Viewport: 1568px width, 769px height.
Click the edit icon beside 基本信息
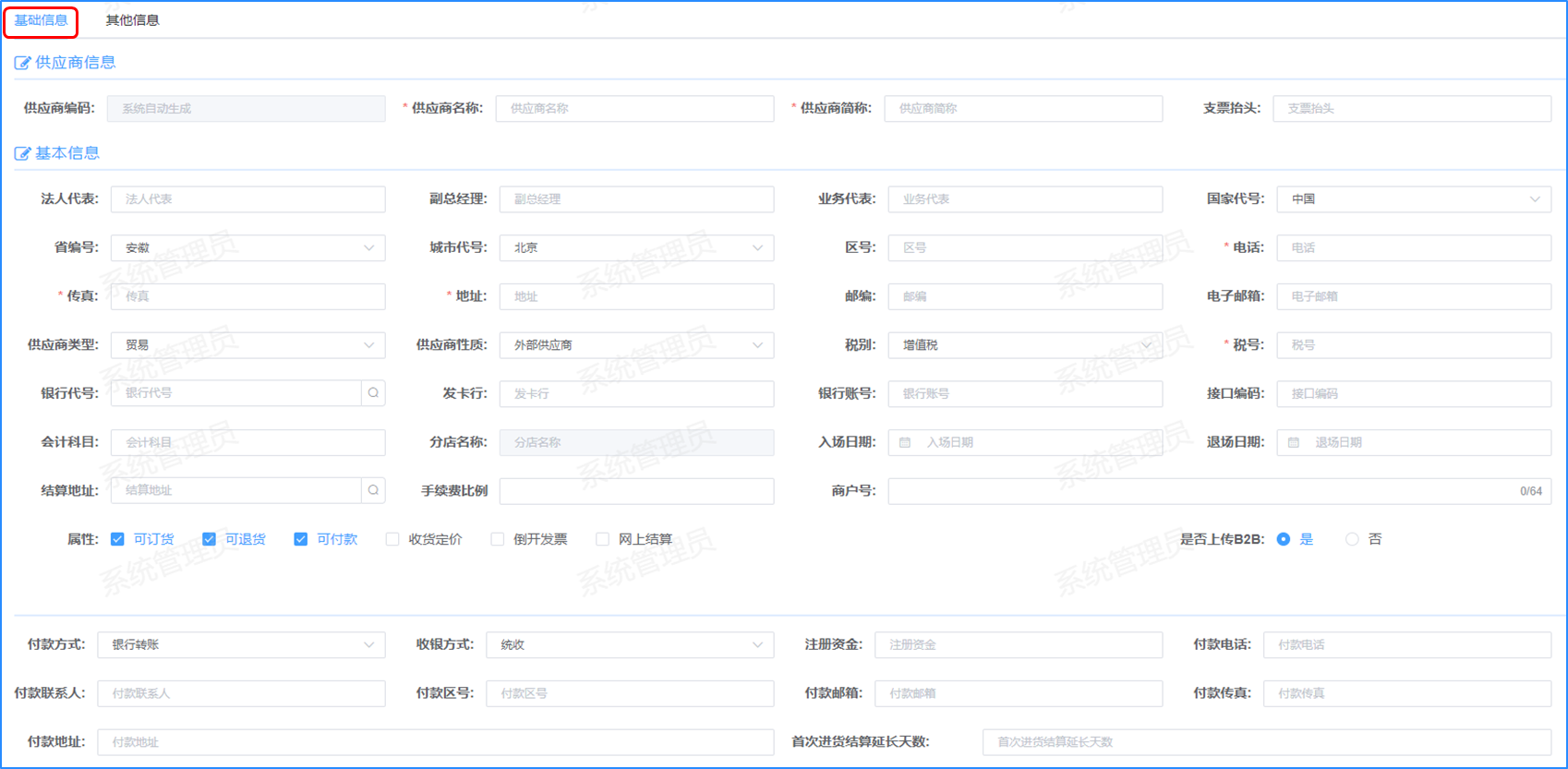click(22, 153)
